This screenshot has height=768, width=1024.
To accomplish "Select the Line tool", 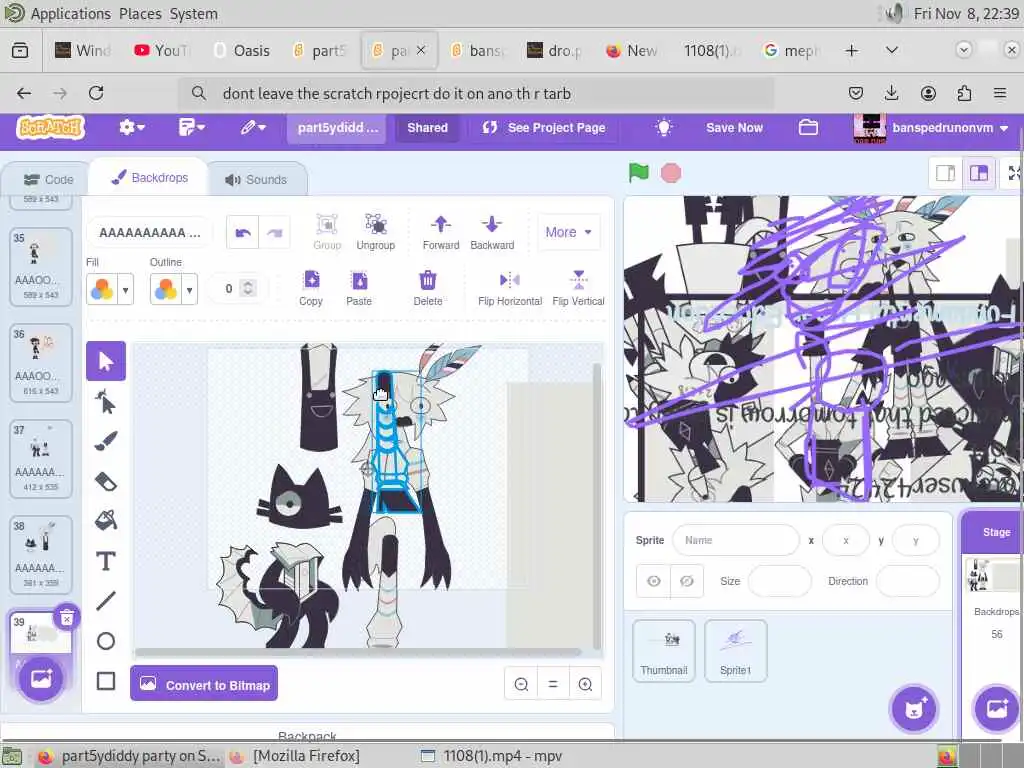I will pos(106,601).
